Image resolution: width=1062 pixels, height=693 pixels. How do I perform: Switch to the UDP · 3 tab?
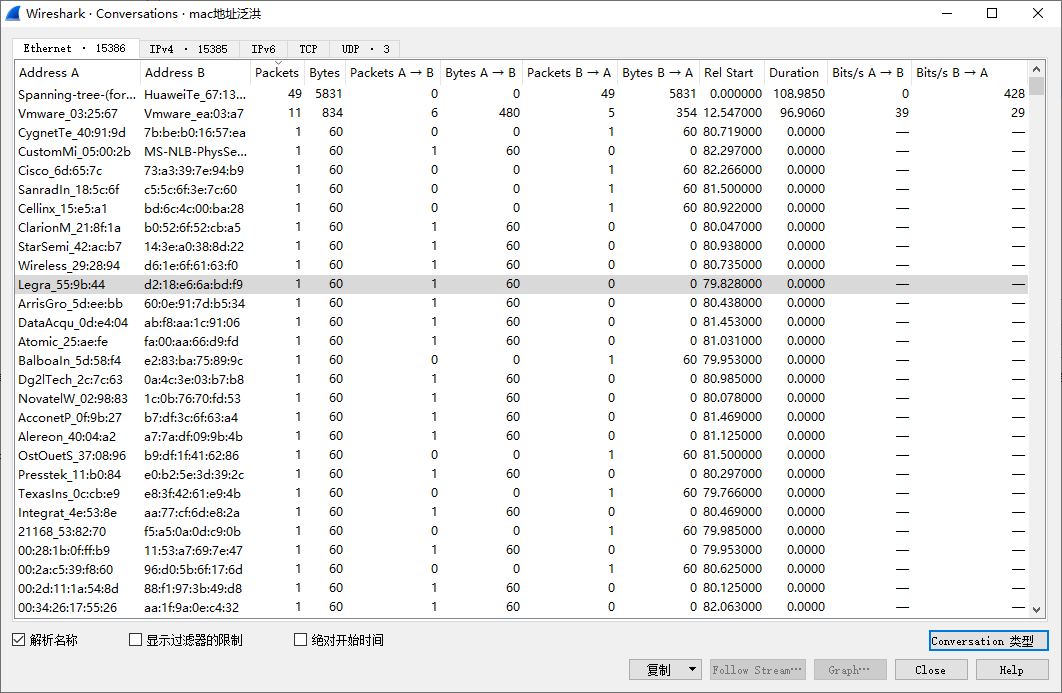[365, 49]
